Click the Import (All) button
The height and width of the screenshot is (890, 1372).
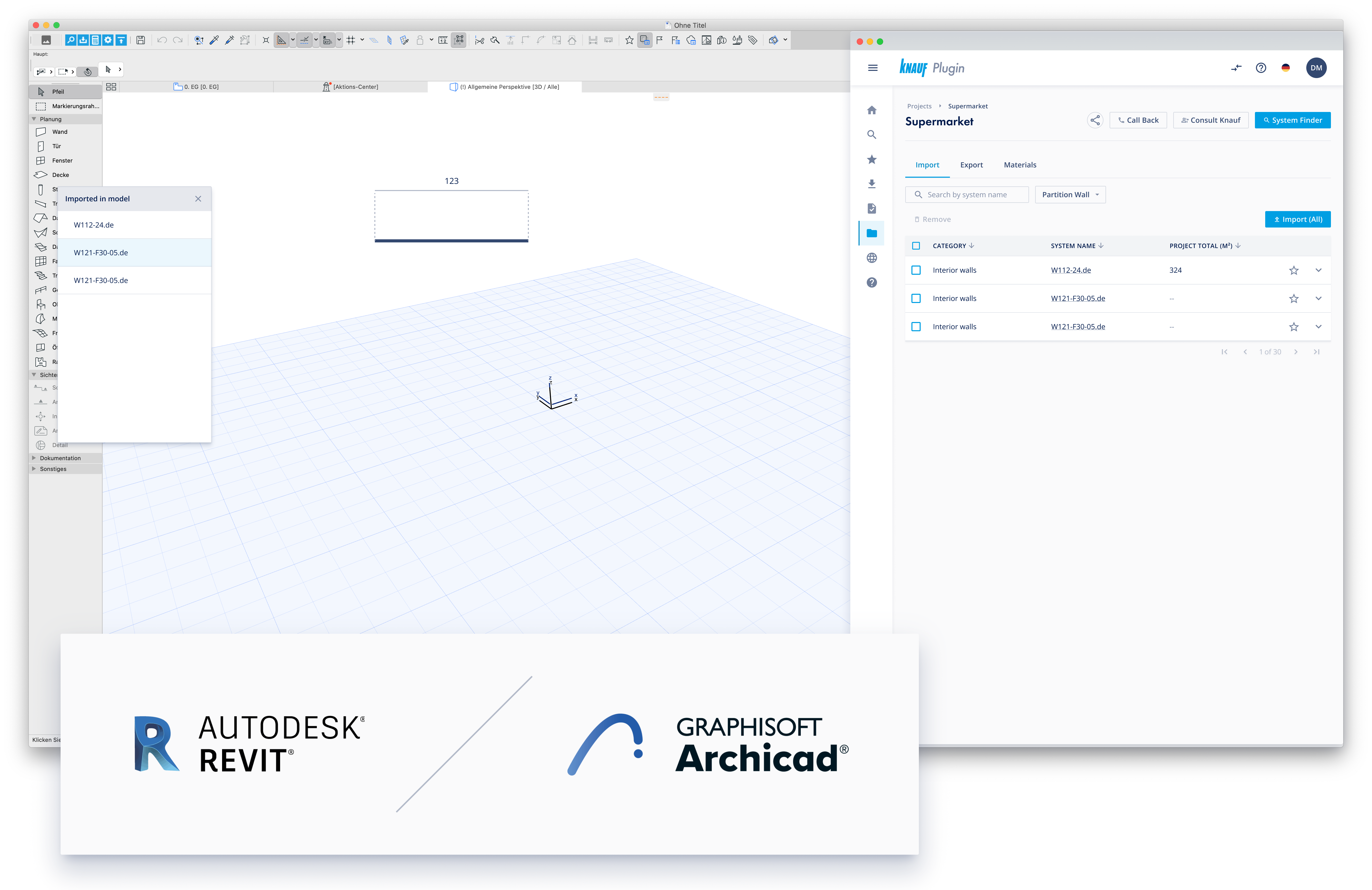(x=1298, y=220)
